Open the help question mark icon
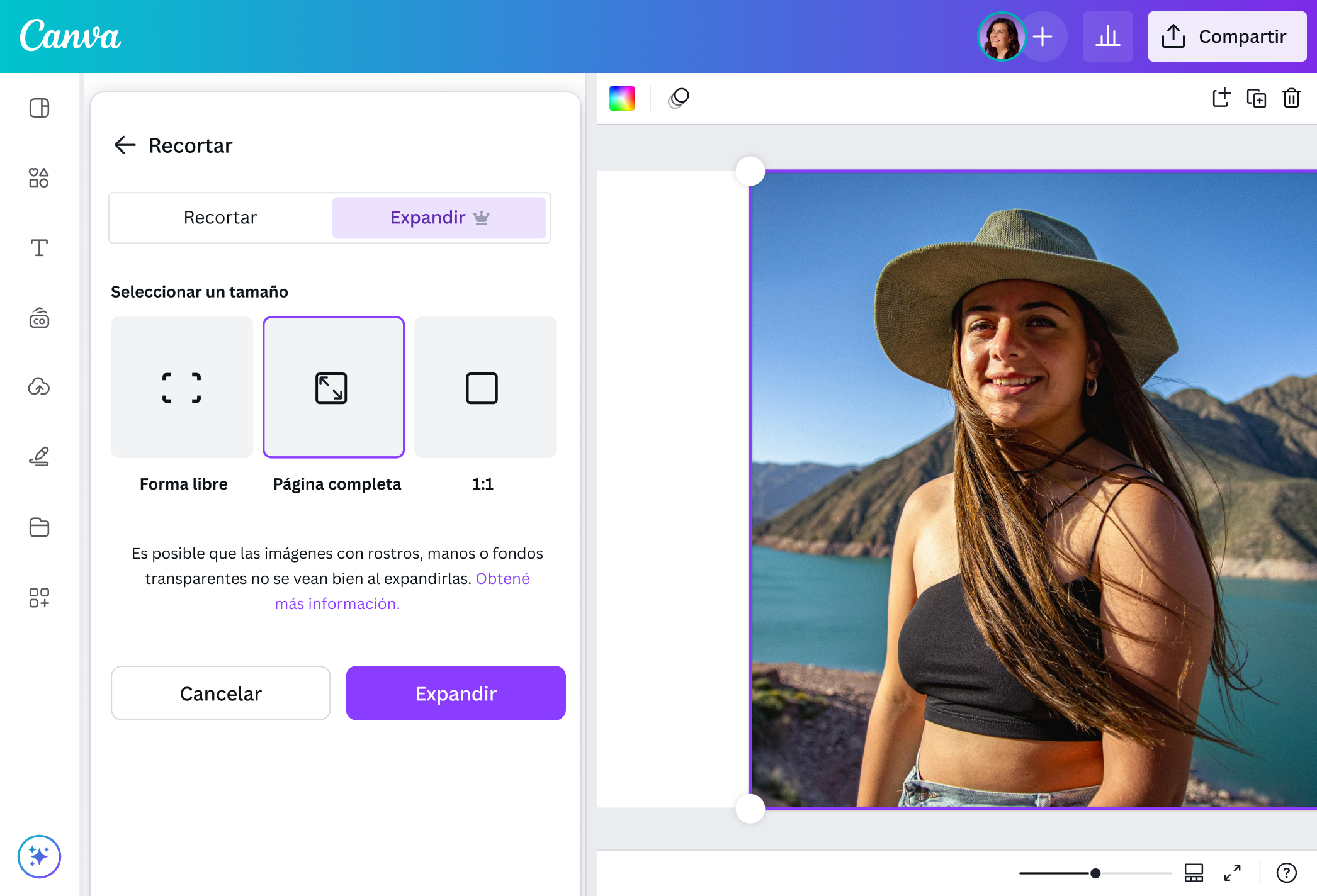Screen dimensions: 1317x896 click(x=1286, y=873)
